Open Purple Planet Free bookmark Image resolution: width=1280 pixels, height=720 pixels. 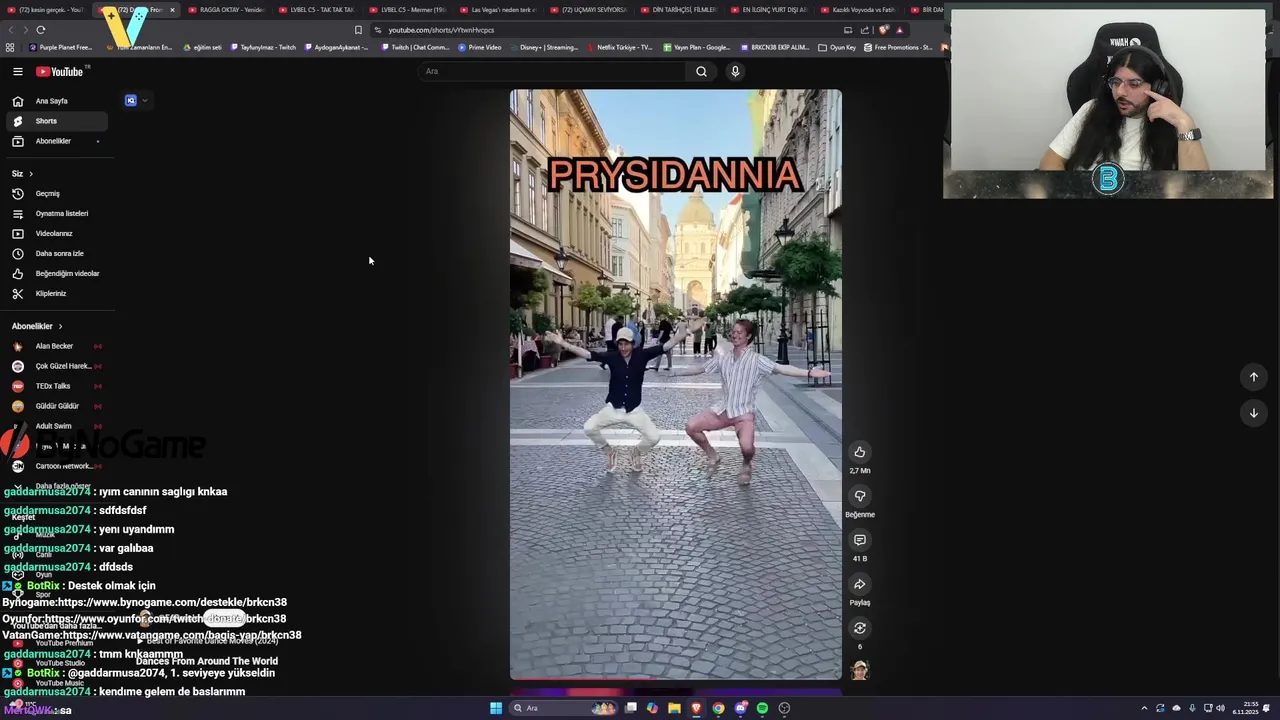[x=60, y=47]
